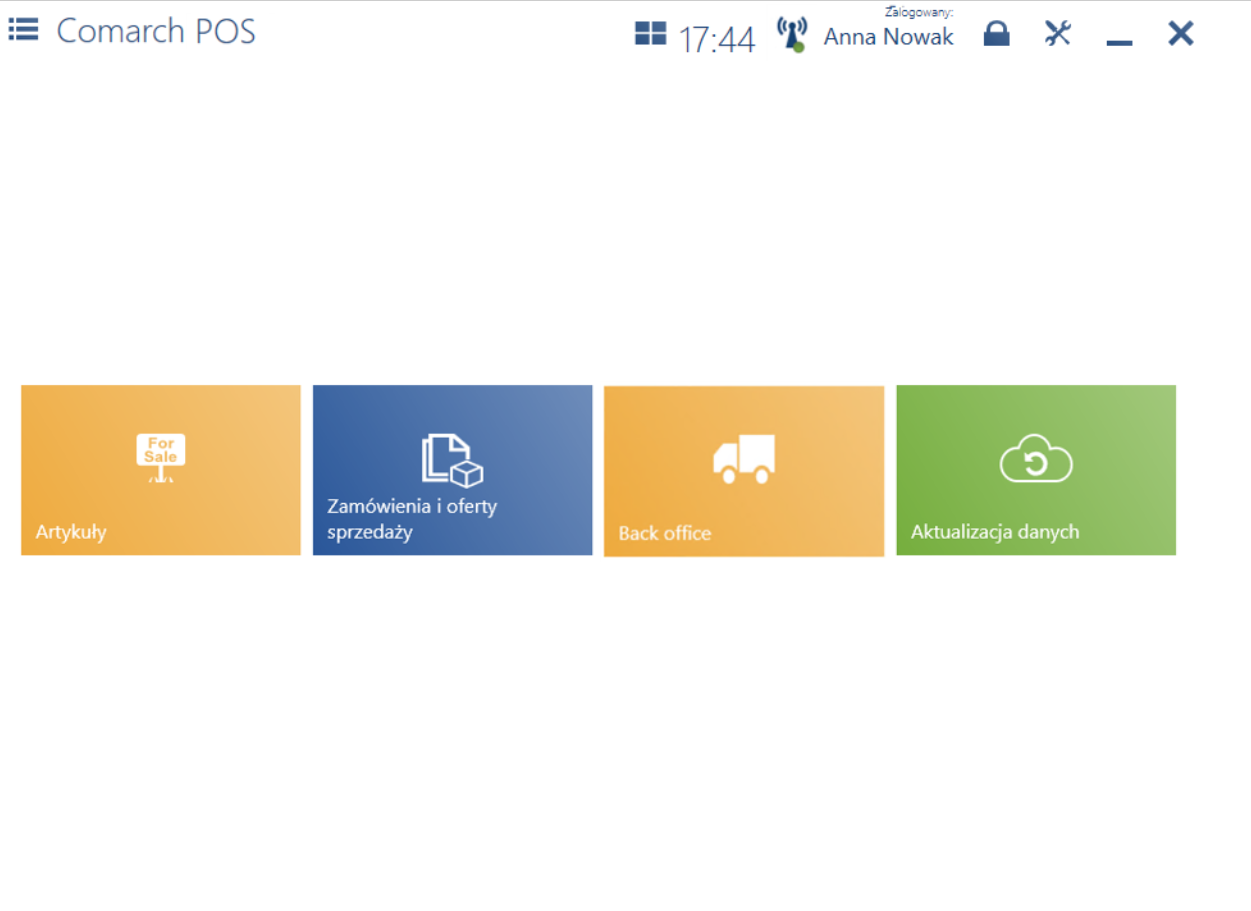Minimize the Comarch POS window
This screenshot has height=911, width=1251.
coord(1119,42)
